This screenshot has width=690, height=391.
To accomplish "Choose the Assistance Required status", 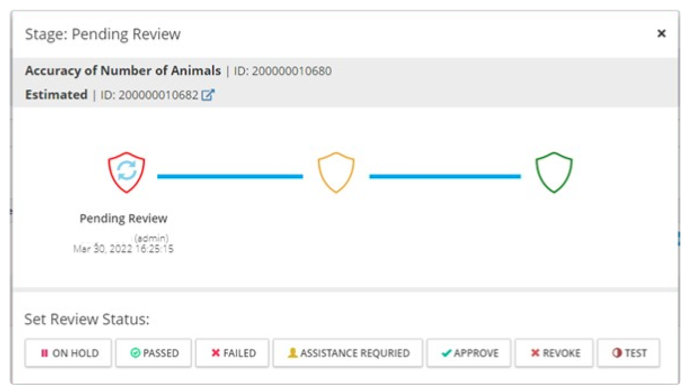I will point(348,353).
